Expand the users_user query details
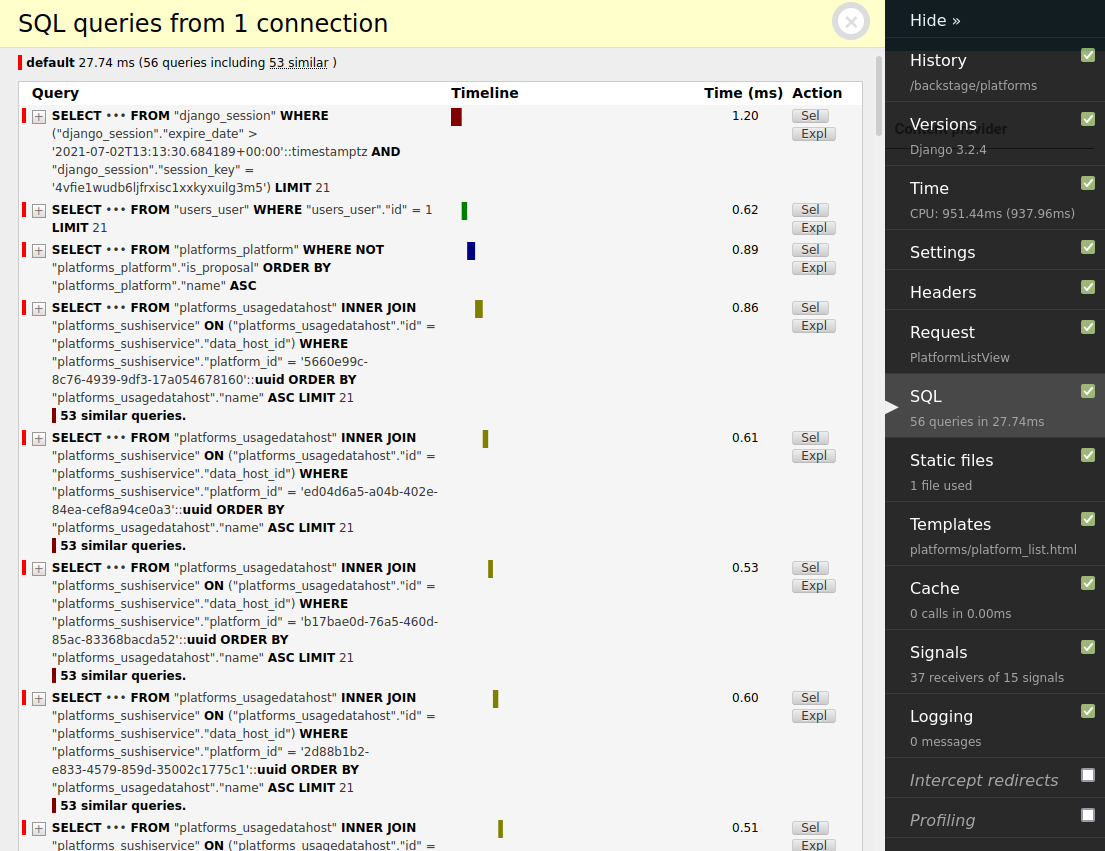The image size is (1105, 851). 38,211
